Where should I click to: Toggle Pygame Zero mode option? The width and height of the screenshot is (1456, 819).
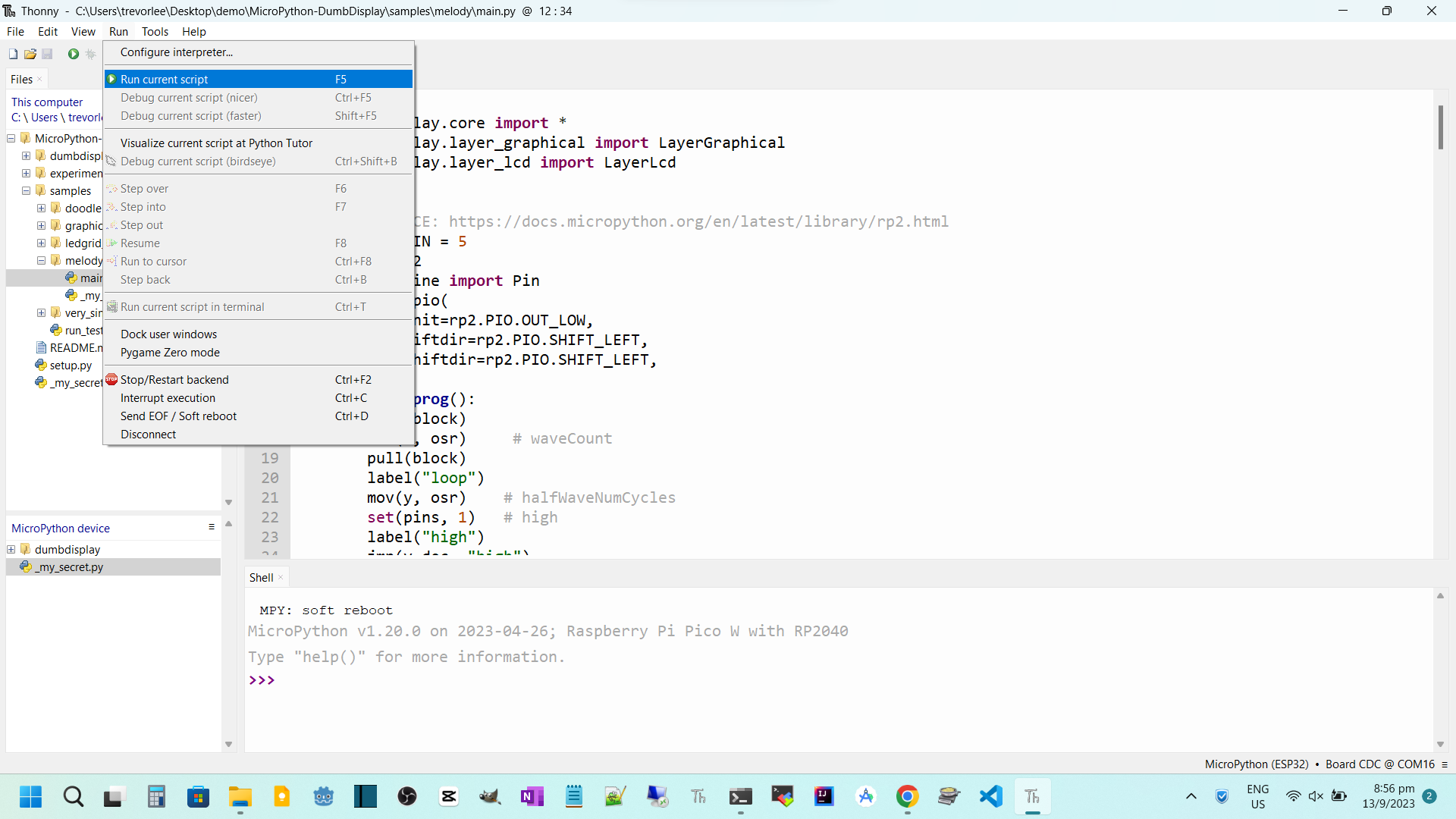pyautogui.click(x=170, y=352)
